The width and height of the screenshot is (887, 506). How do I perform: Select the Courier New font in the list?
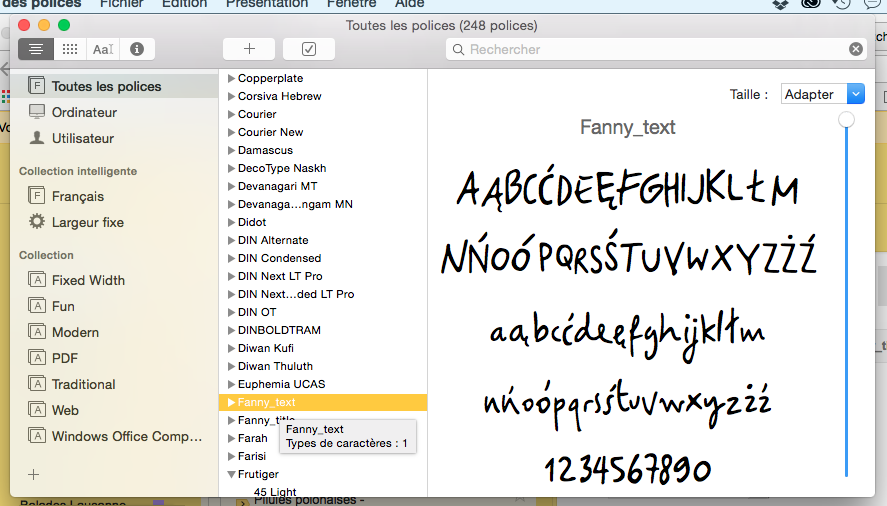270,132
